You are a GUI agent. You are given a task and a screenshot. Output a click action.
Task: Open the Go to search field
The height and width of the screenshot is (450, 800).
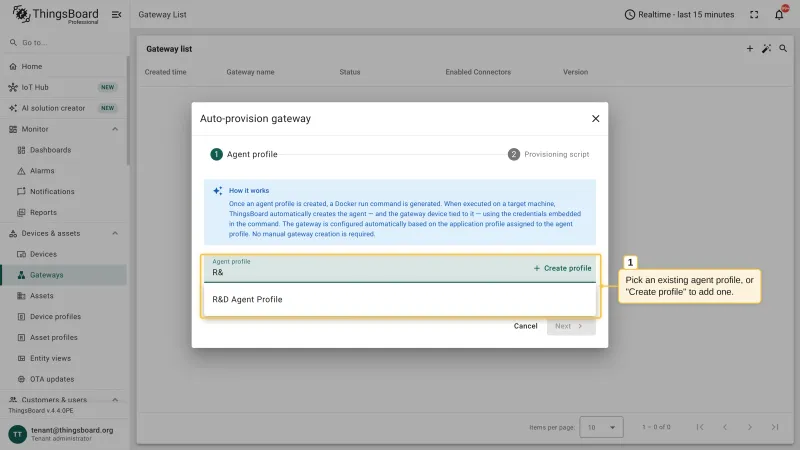[x=63, y=42]
